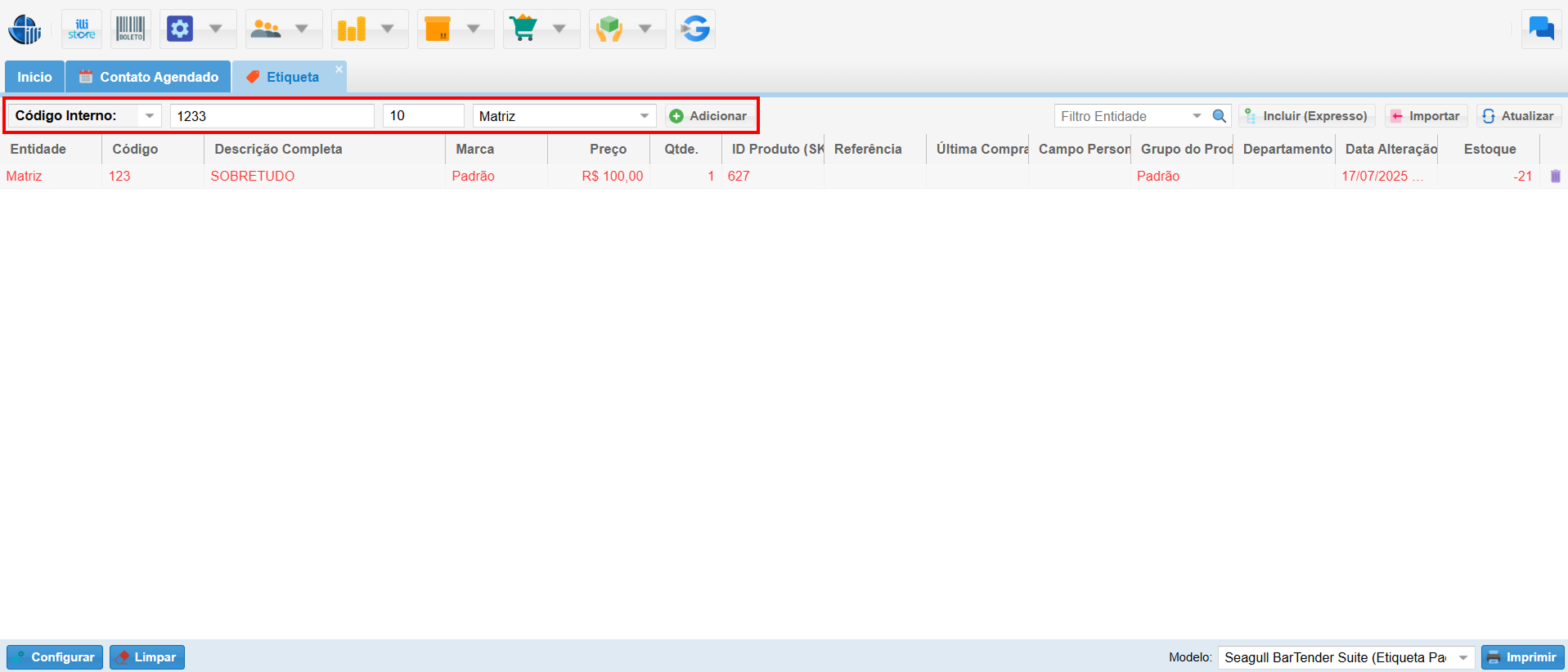Click the search magnifier in Filtro Entidade
This screenshot has height=672, width=1568.
coord(1219,116)
